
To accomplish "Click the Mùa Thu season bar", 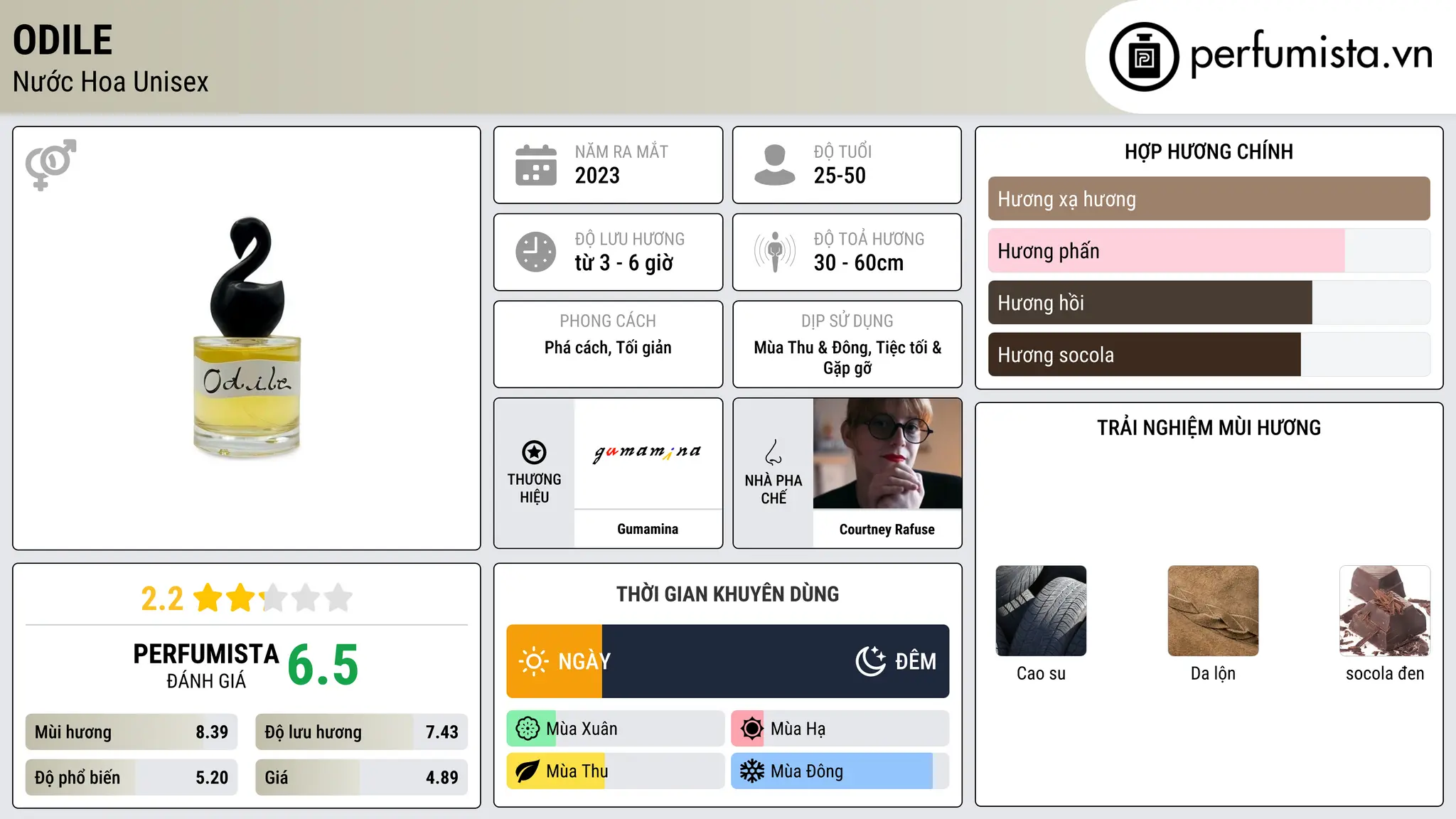I will [x=616, y=771].
